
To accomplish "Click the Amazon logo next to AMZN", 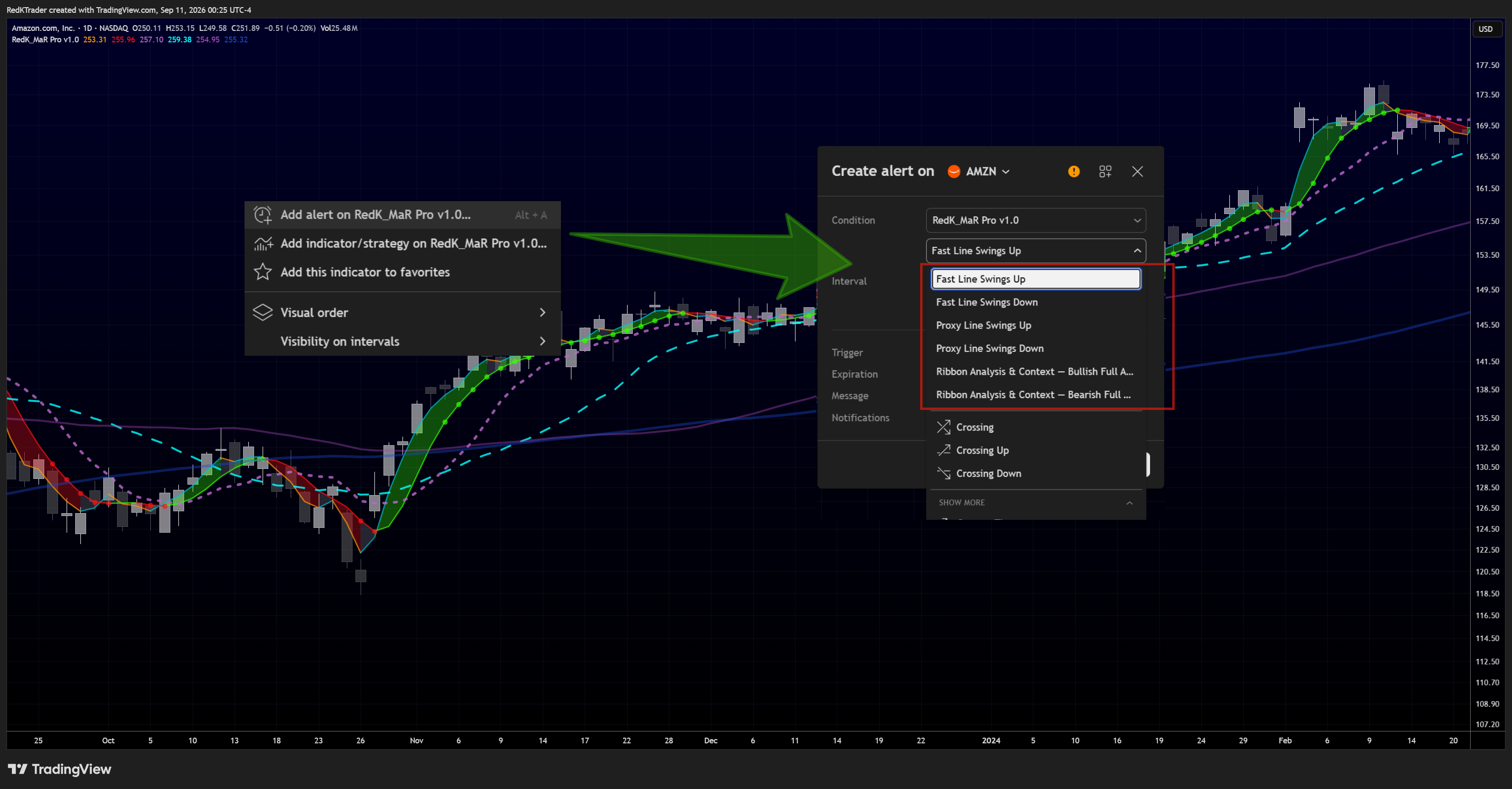I will tap(954, 171).
